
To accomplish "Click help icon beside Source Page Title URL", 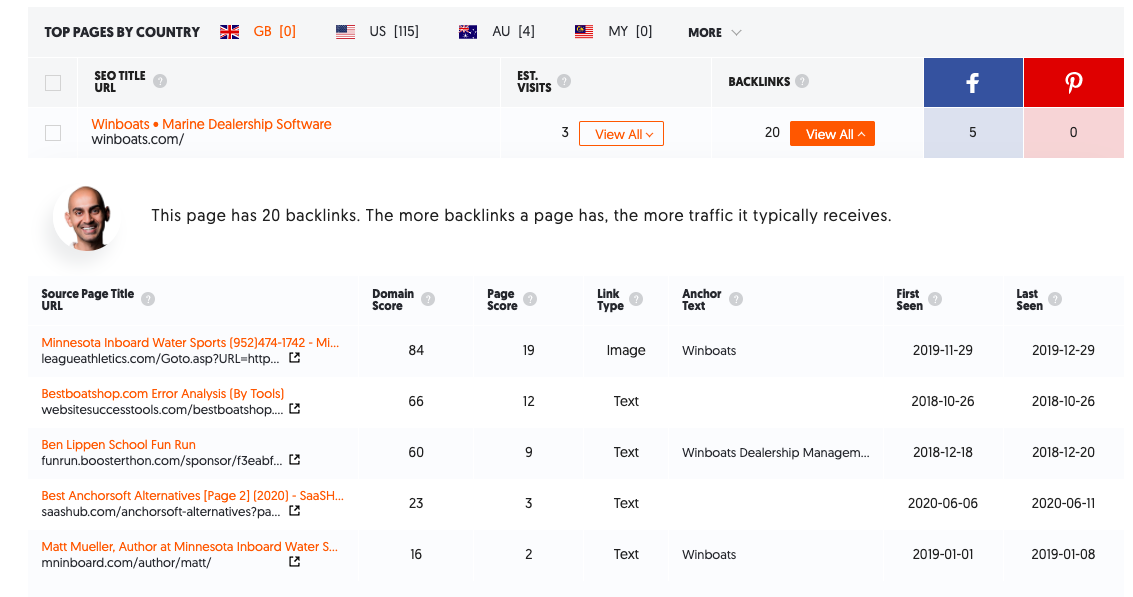I will (x=148, y=298).
